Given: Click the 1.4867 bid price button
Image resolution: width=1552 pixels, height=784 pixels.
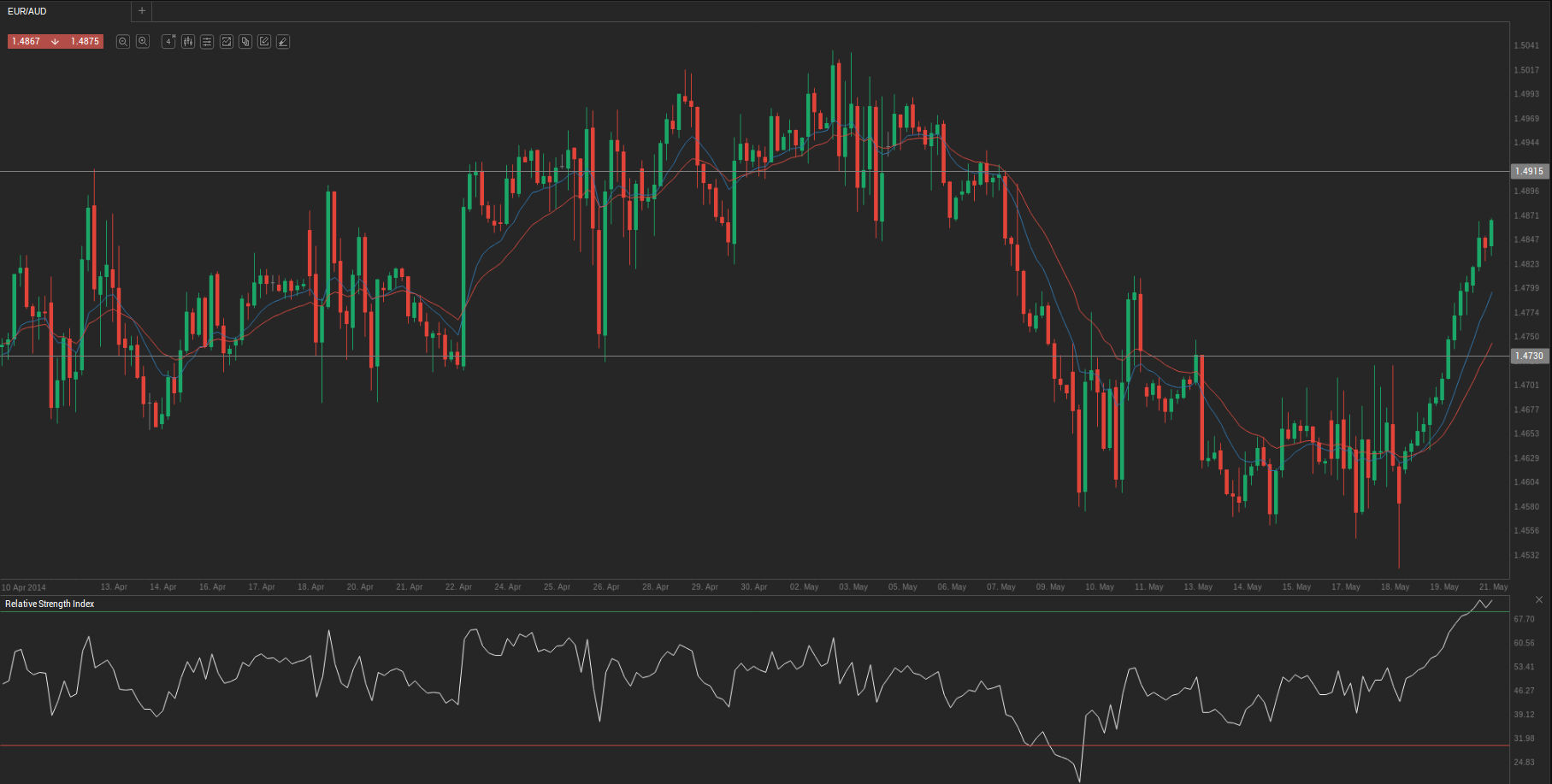Looking at the screenshot, I should [27, 41].
